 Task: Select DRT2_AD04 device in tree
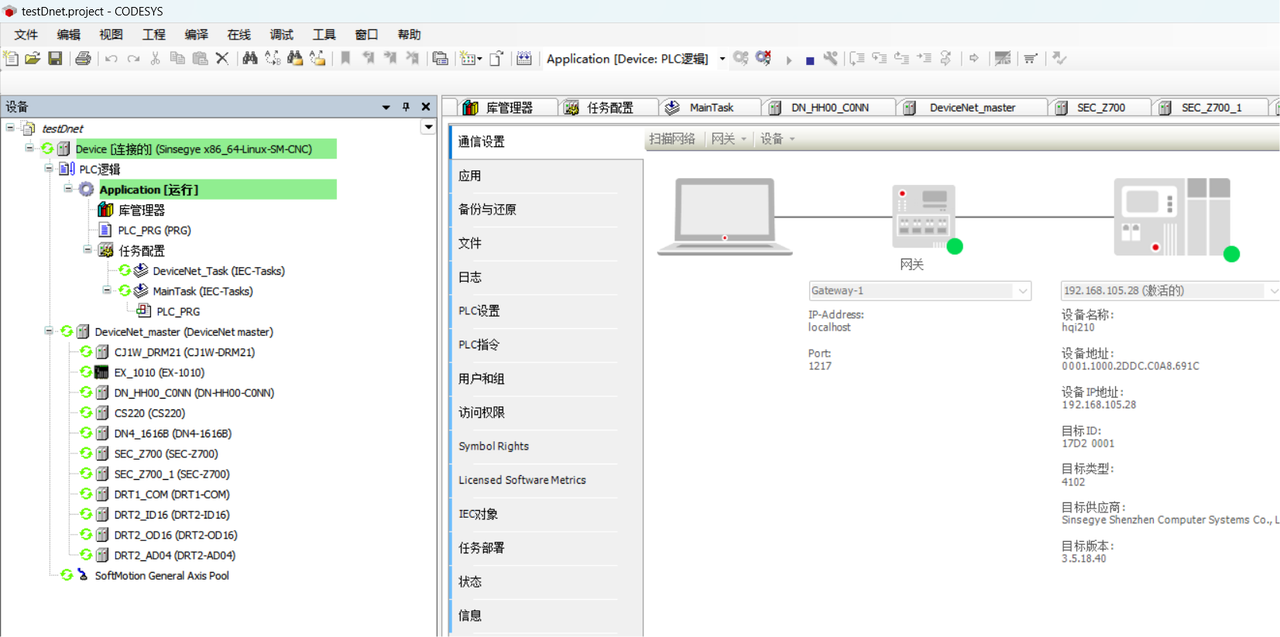point(174,555)
